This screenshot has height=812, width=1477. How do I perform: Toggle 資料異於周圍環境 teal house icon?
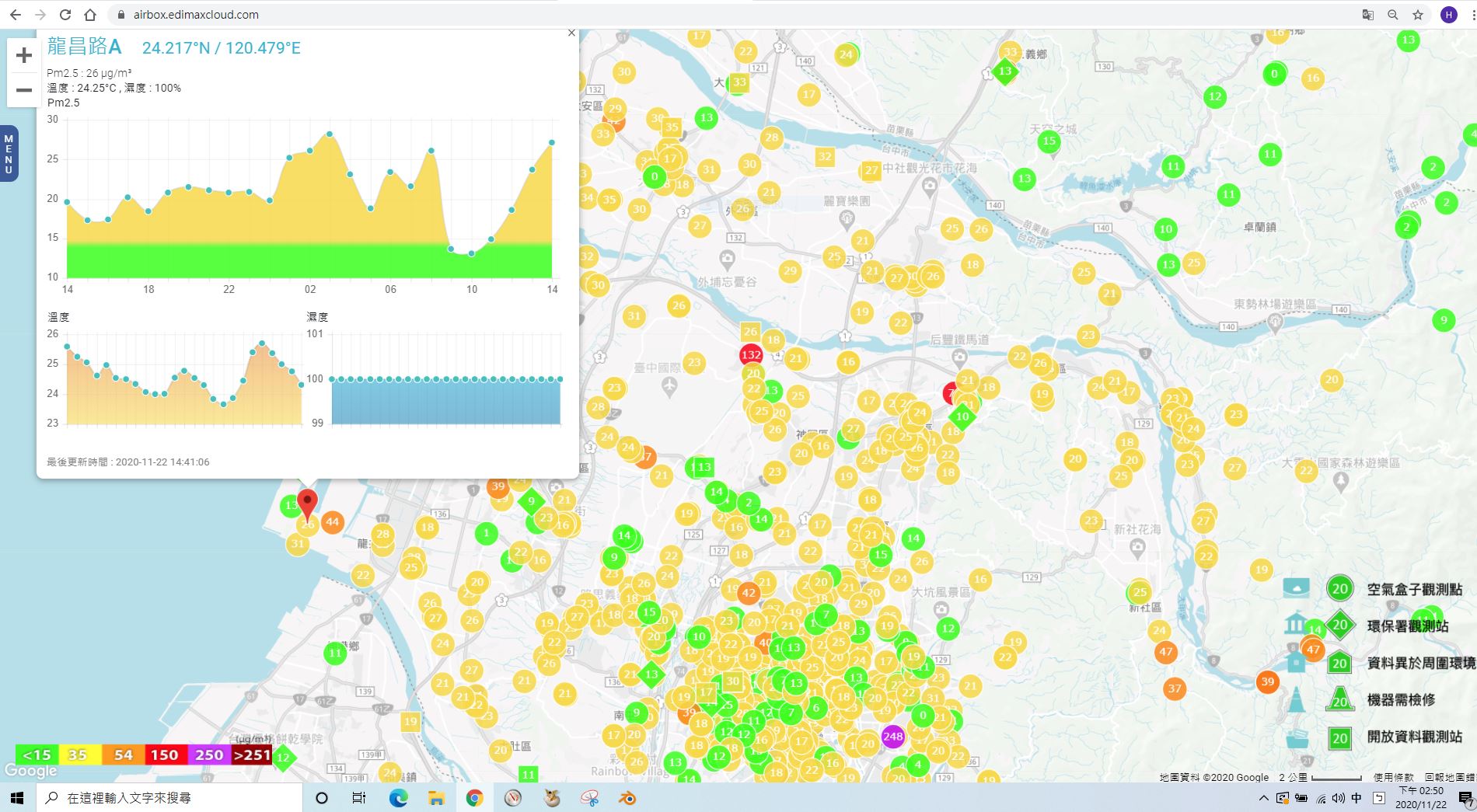point(1296,662)
